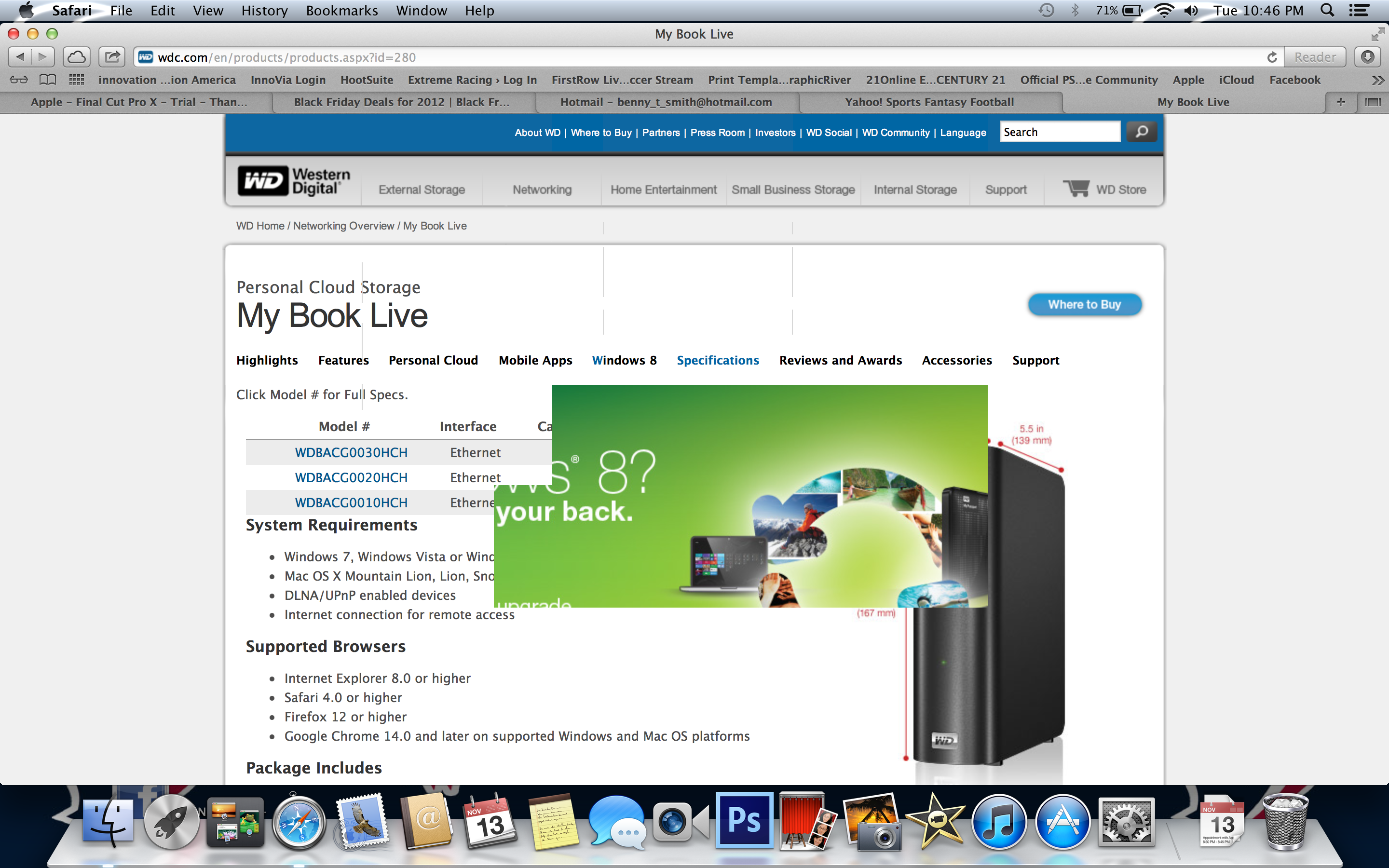Image resolution: width=1389 pixels, height=868 pixels.
Task: Add a new tab with the plus button
Action: coord(1341,102)
